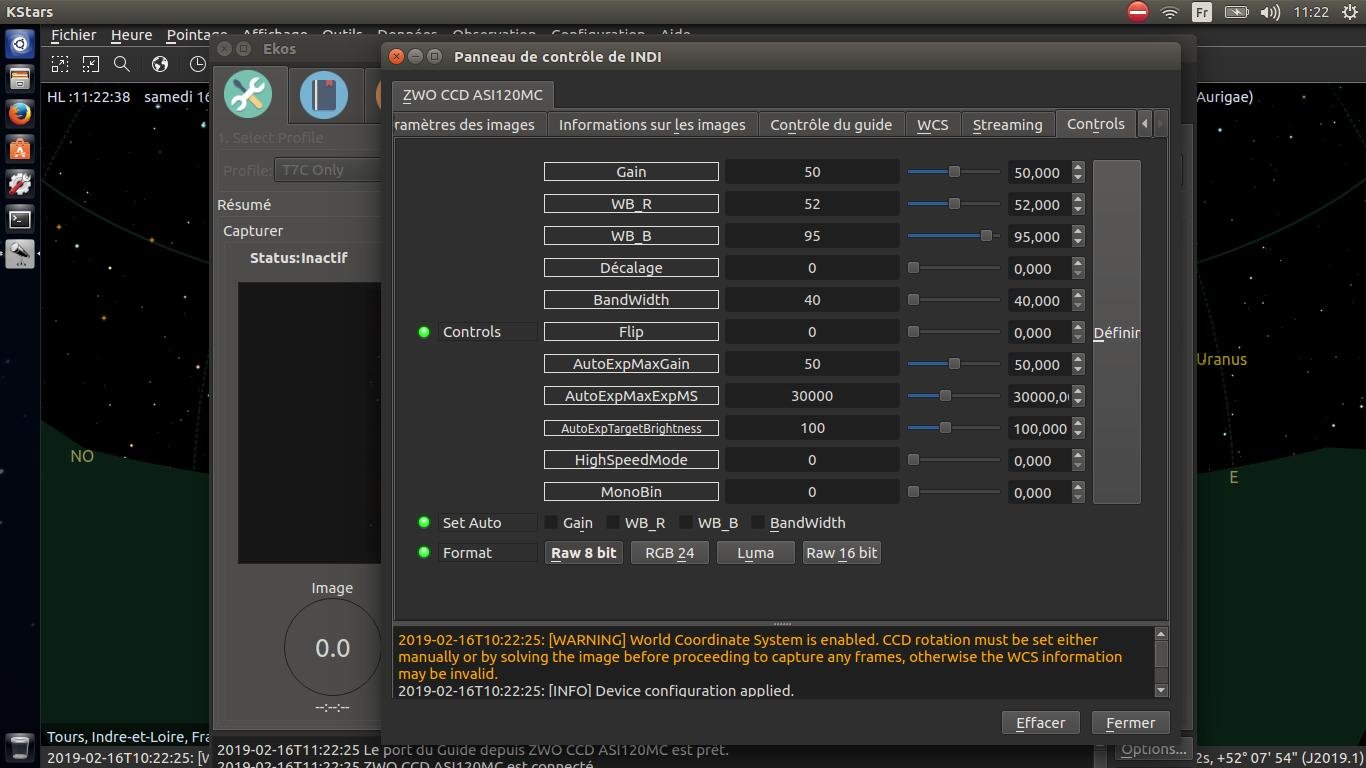Image resolution: width=1366 pixels, height=768 pixels.
Task: Select RGB 24 format
Action: point(670,553)
